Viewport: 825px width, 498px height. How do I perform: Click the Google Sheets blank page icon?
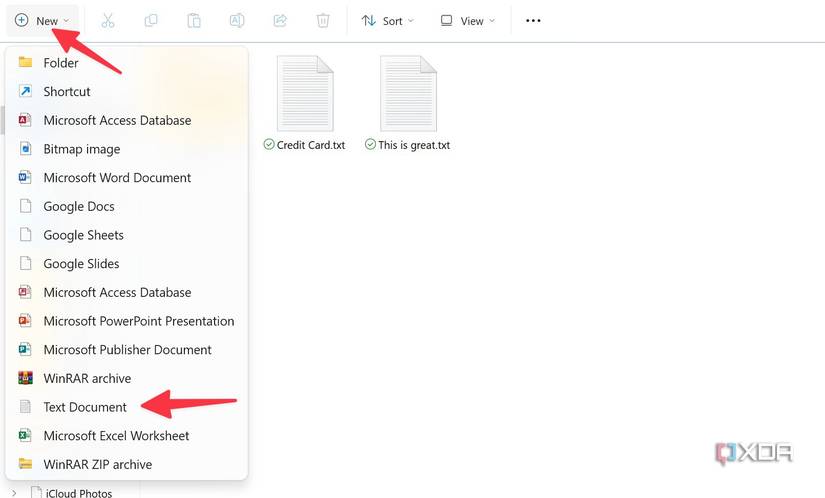tap(25, 235)
